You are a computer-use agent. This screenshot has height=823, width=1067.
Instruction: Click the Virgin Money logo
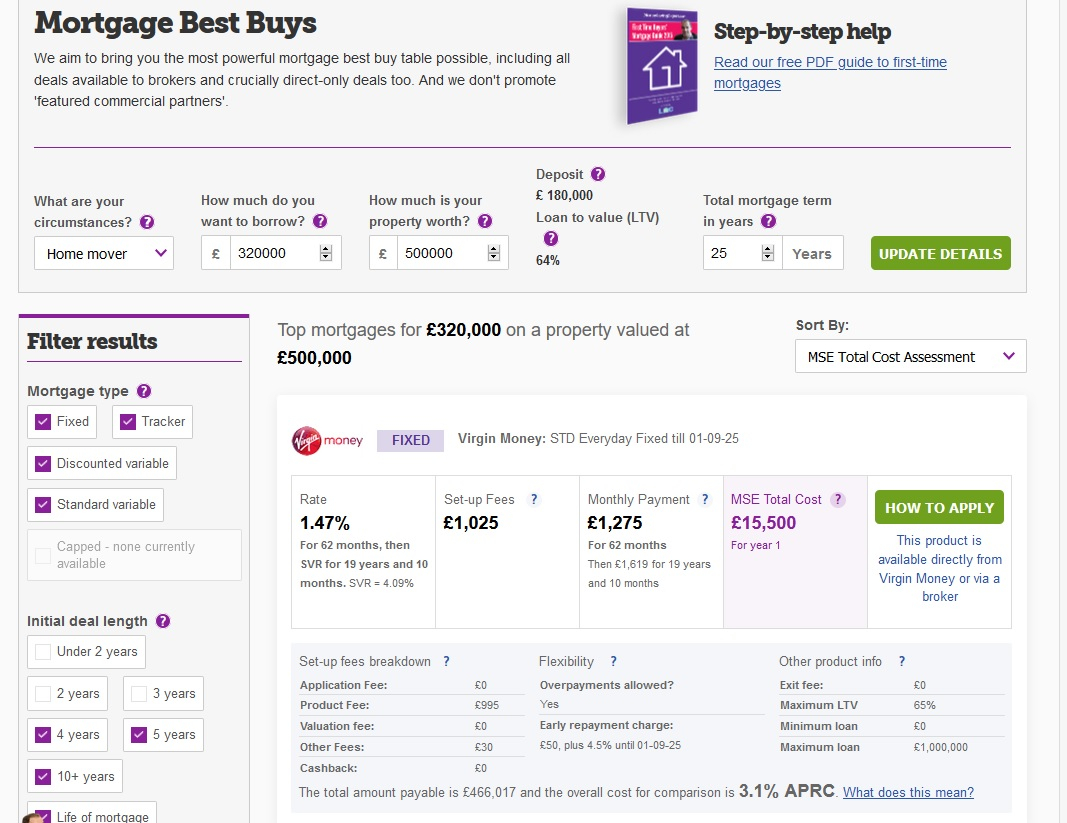coord(327,440)
